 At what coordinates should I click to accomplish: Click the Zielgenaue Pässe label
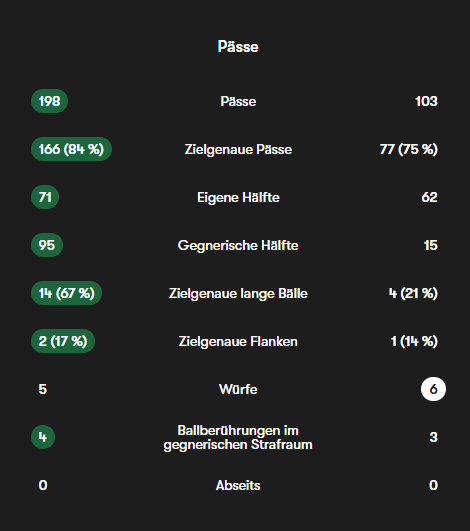coord(238,149)
